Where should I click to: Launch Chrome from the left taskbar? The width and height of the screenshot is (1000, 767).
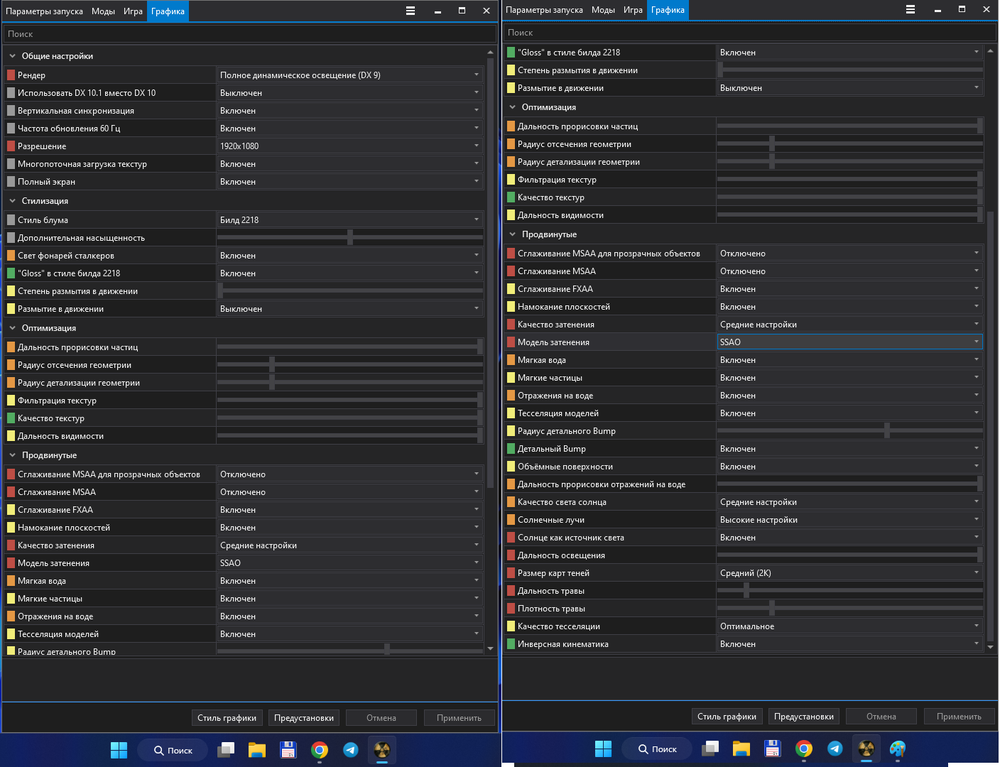click(319, 749)
